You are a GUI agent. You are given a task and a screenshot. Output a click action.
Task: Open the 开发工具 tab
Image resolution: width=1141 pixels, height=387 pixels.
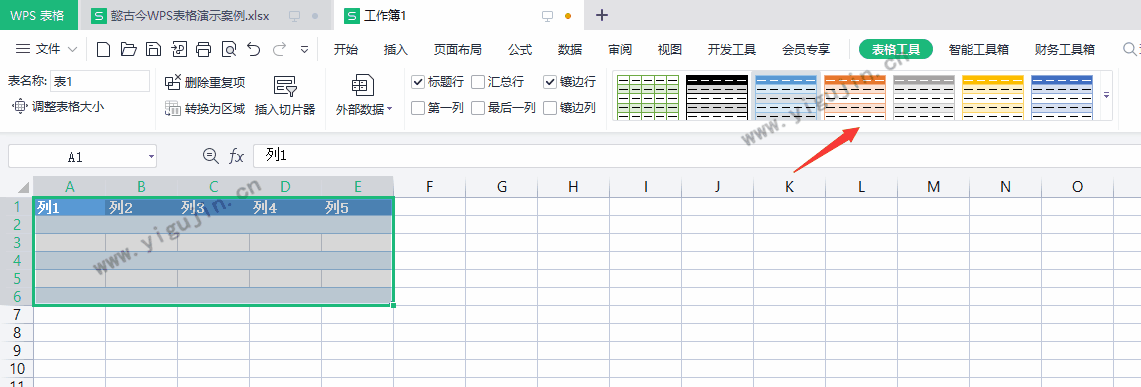(x=732, y=49)
